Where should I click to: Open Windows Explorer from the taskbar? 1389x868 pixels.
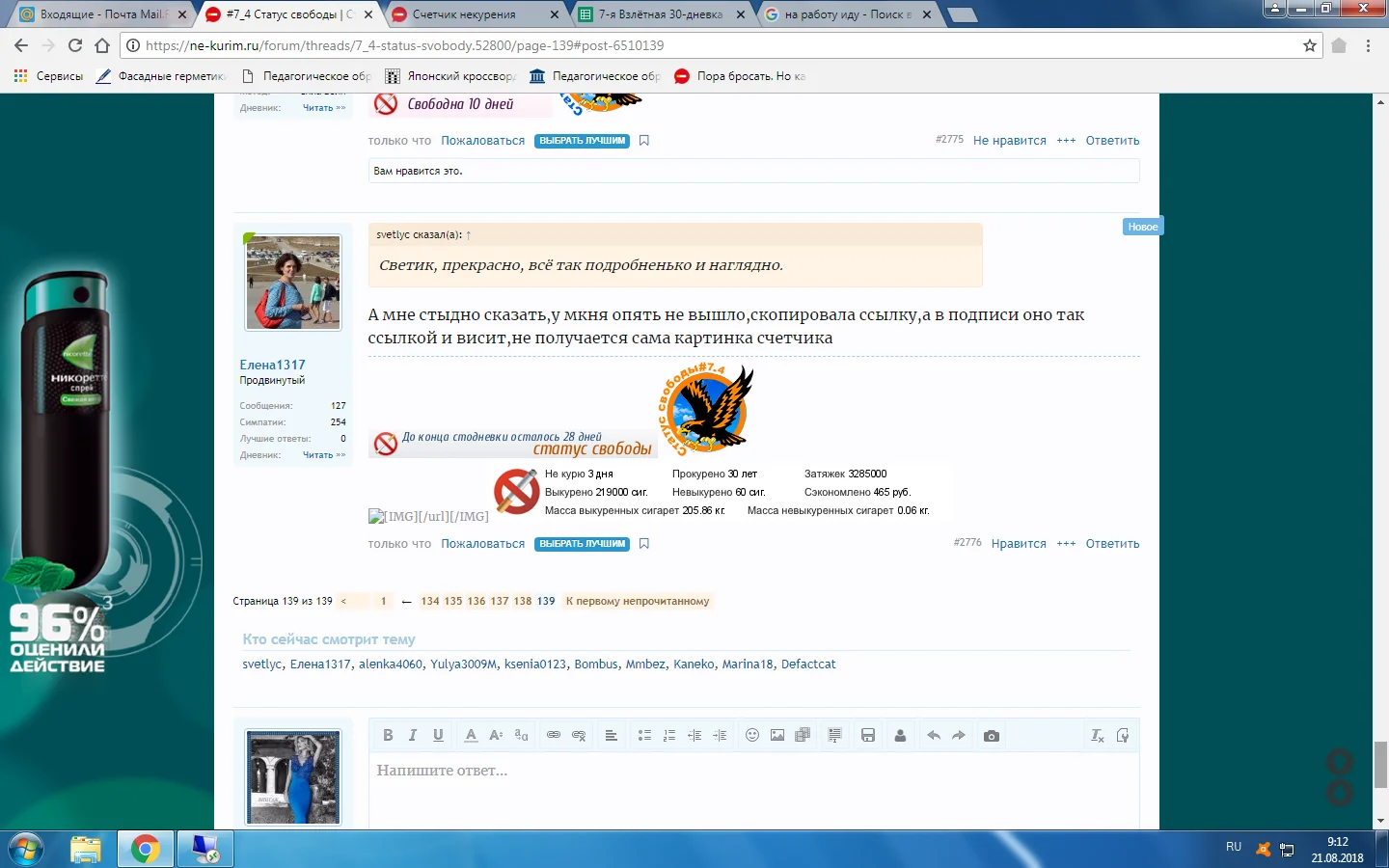click(x=86, y=849)
